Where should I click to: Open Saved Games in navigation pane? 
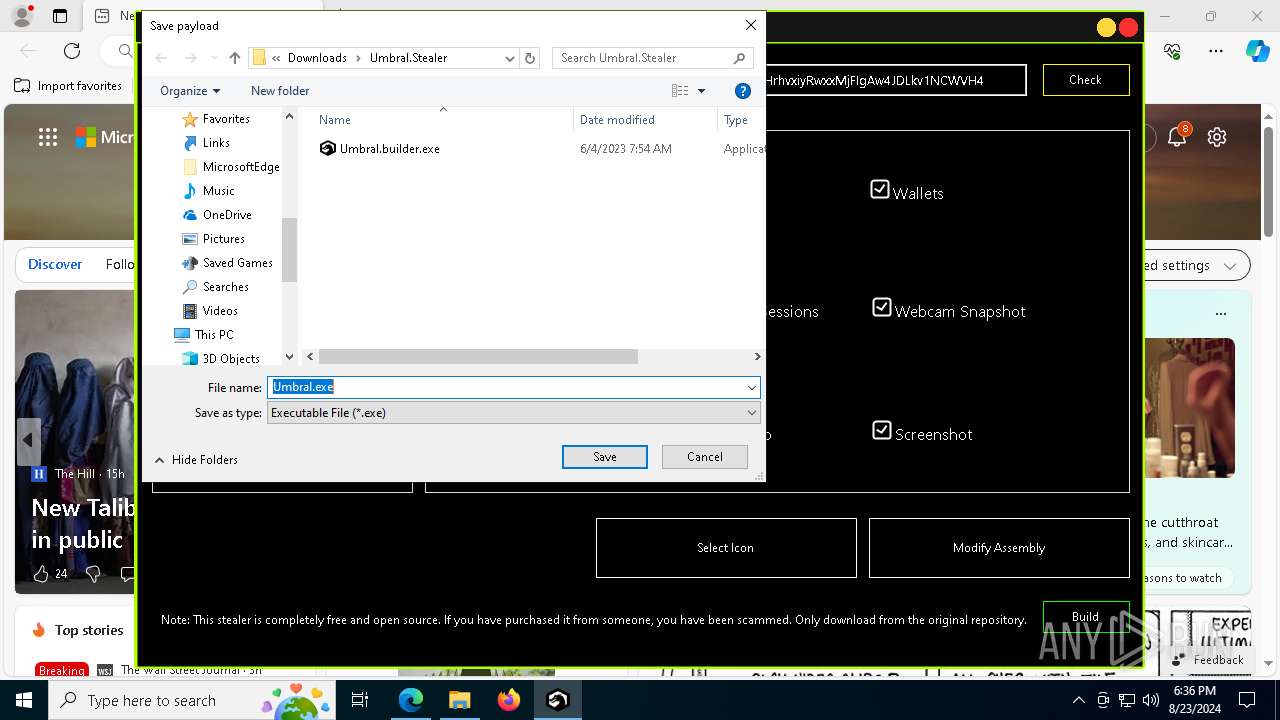point(190,263)
